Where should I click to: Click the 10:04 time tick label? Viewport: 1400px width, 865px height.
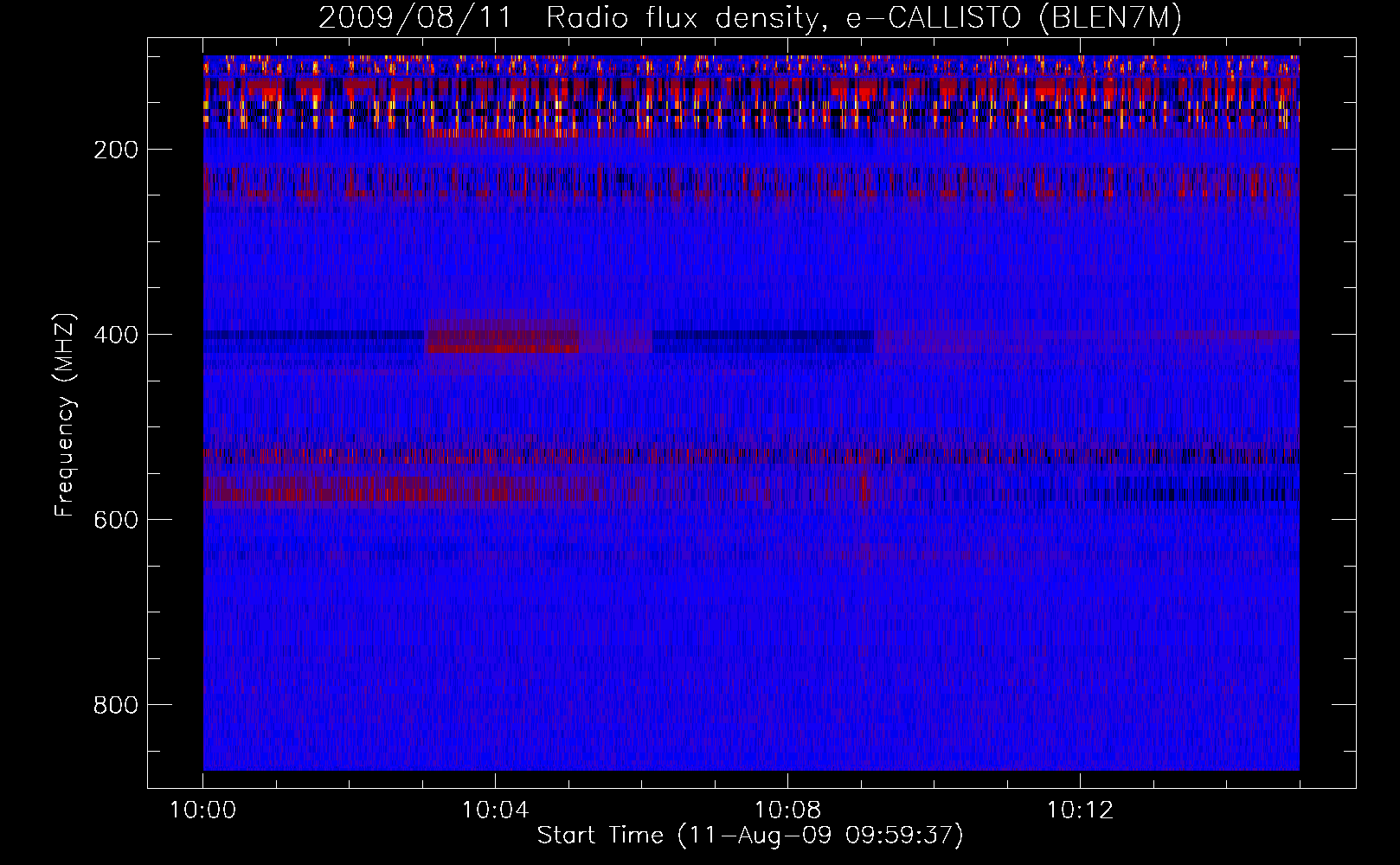(495, 811)
